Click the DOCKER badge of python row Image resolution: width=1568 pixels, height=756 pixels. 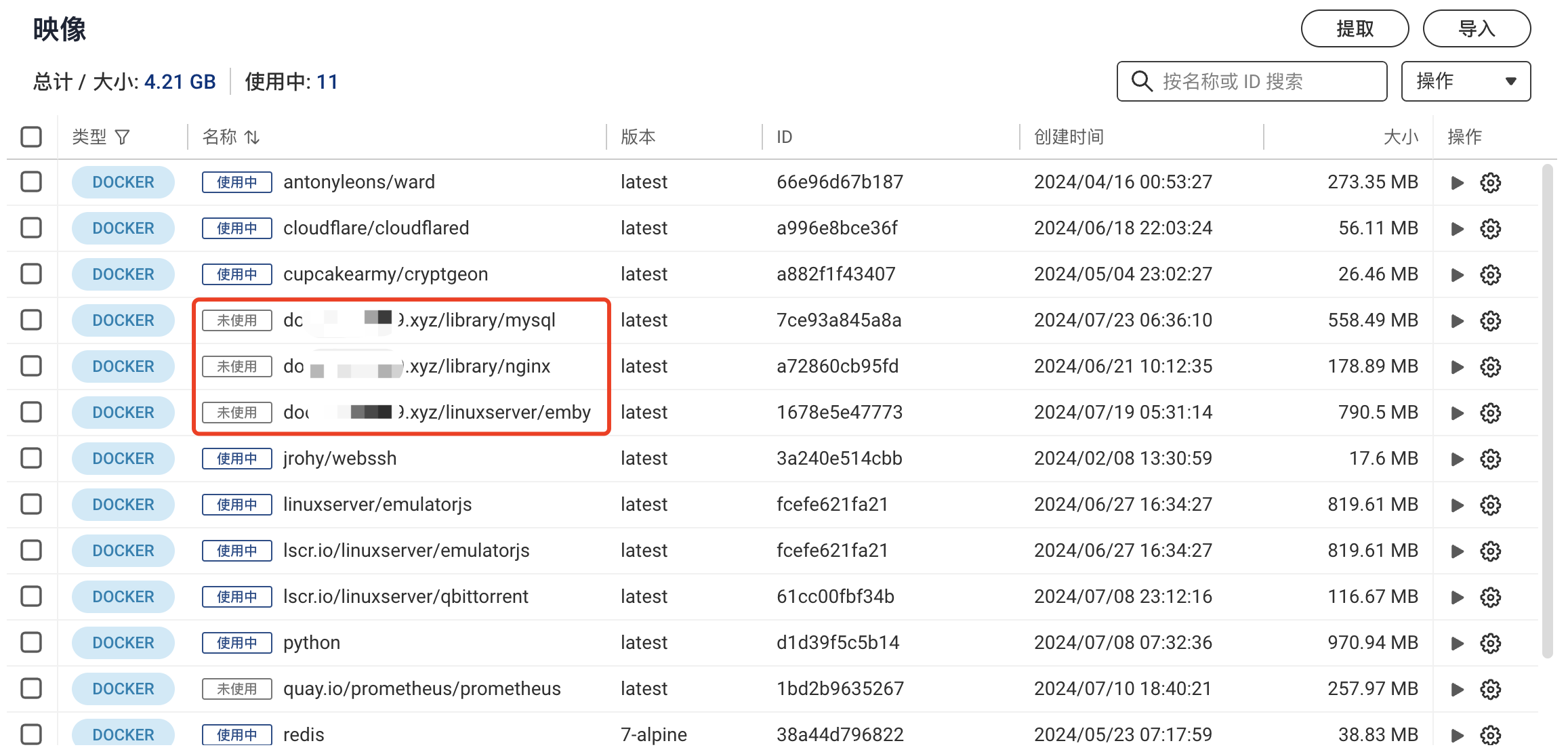123,643
